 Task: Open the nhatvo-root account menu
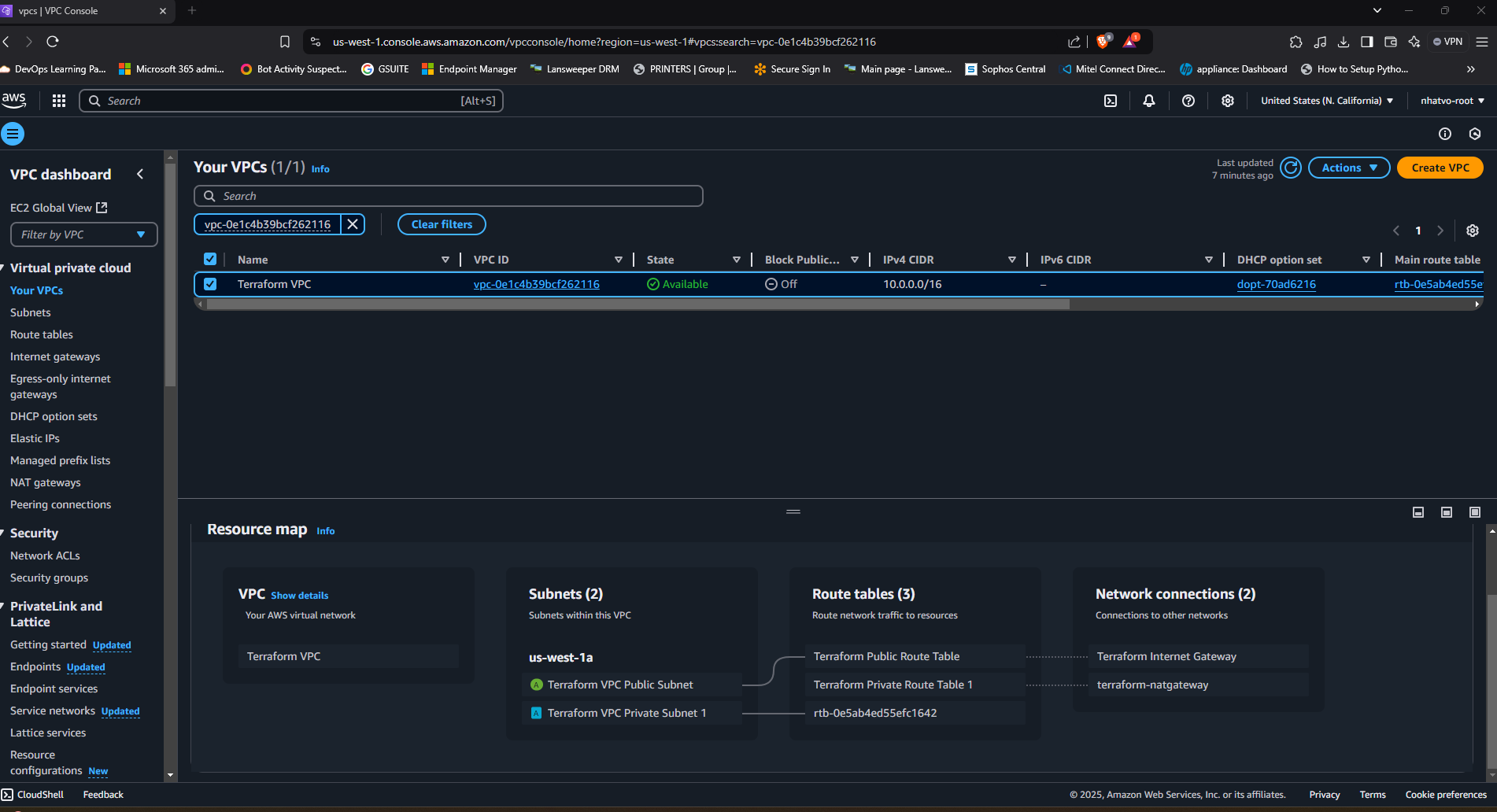pos(1453,101)
